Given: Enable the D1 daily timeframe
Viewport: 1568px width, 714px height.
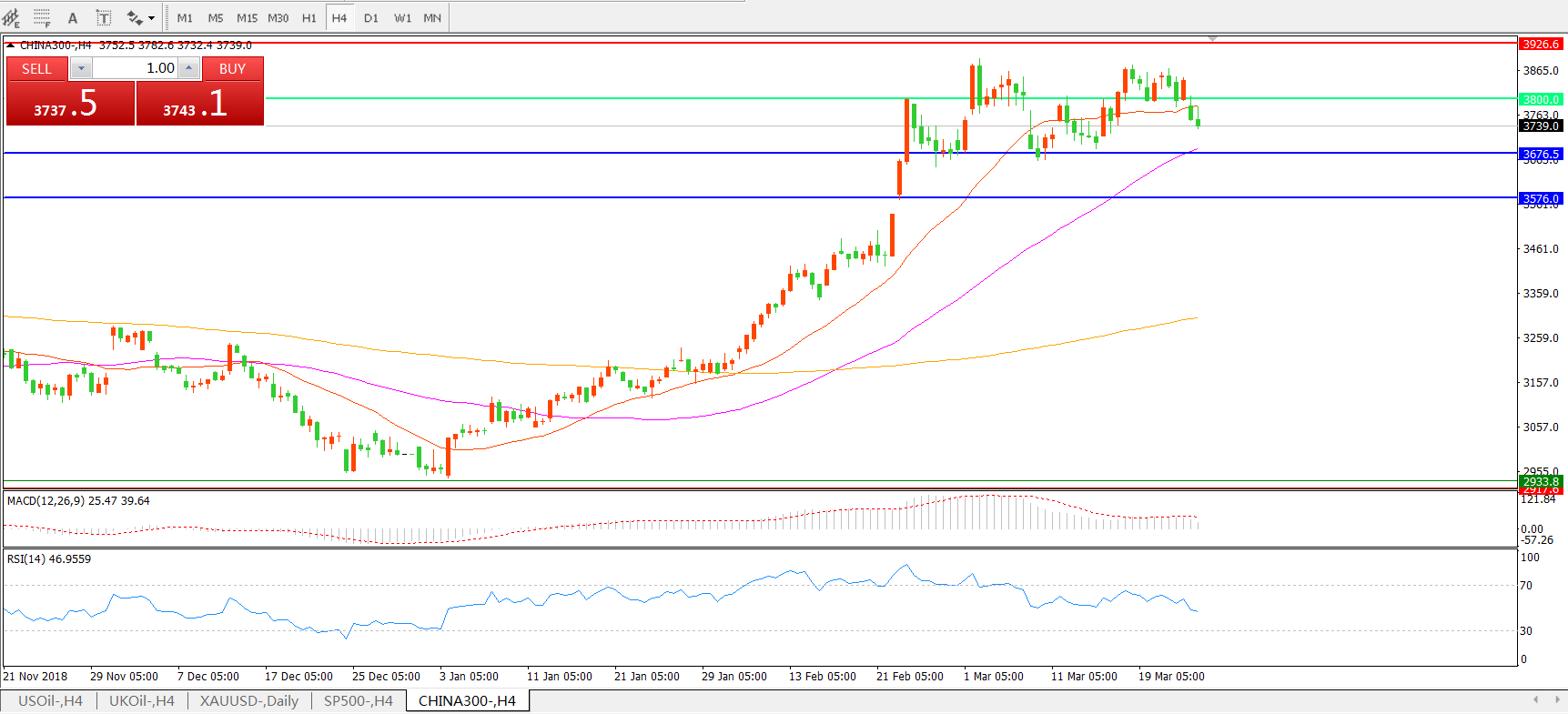Looking at the screenshot, I should [370, 17].
